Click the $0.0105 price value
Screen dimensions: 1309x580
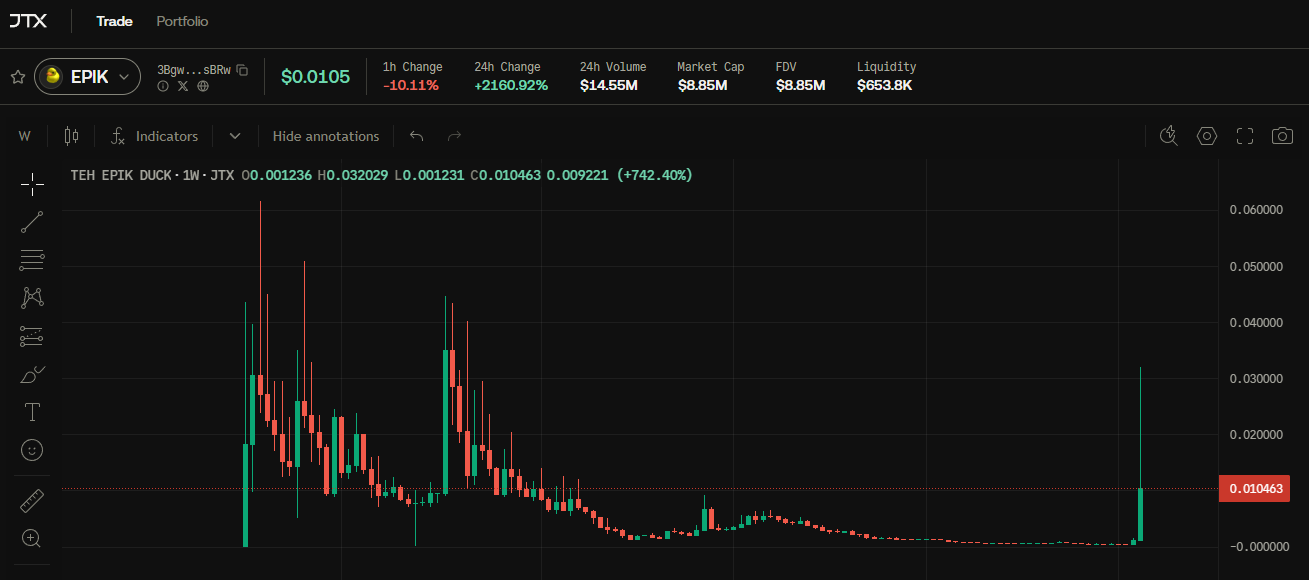click(315, 77)
